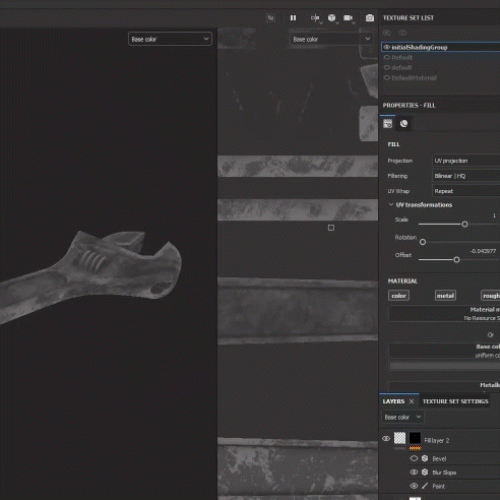This screenshot has height=500, width=500.
Task: Select the Layers tab
Action: (394, 401)
